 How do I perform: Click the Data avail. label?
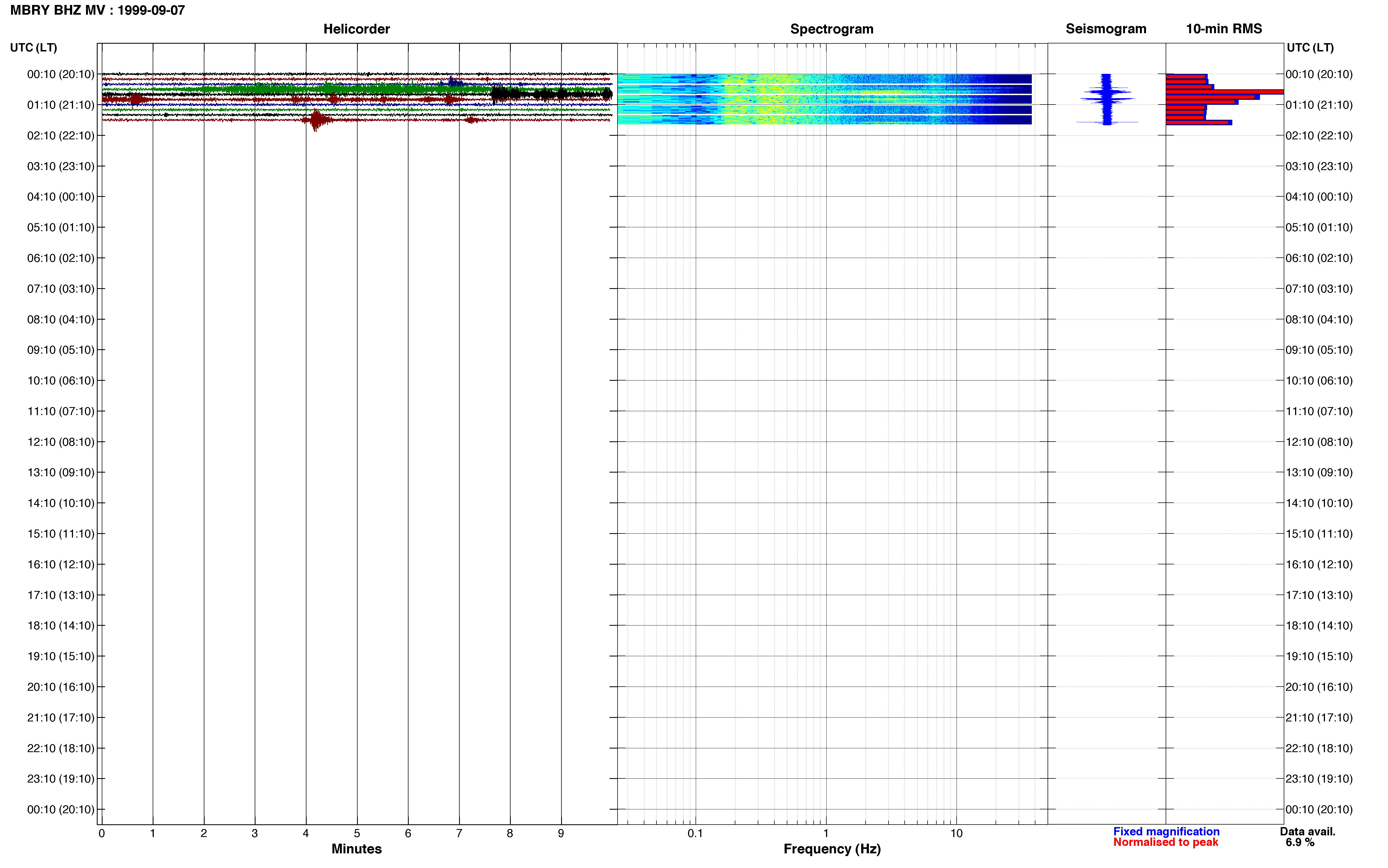click(1308, 831)
